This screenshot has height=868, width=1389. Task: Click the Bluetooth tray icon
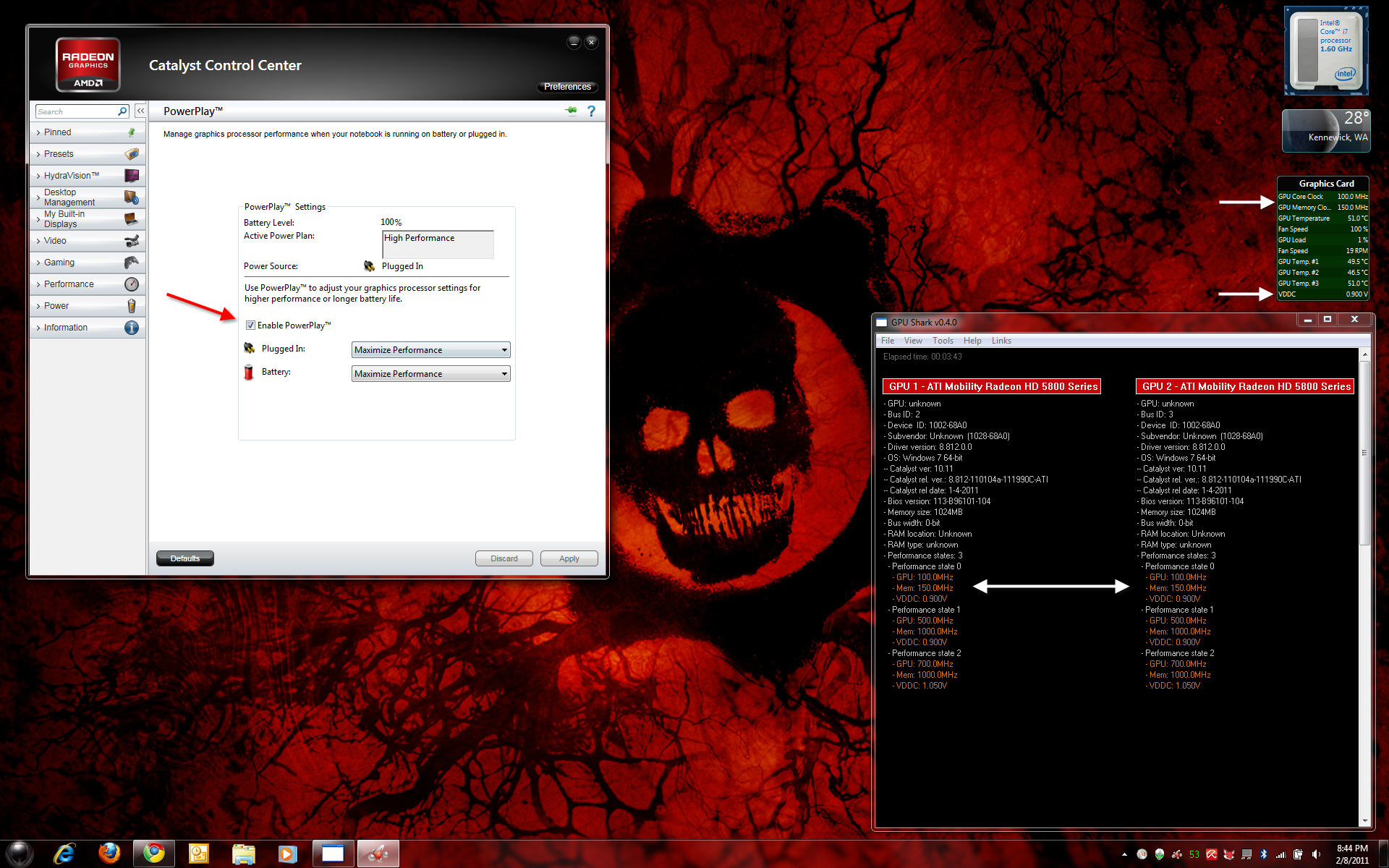coord(1263,854)
